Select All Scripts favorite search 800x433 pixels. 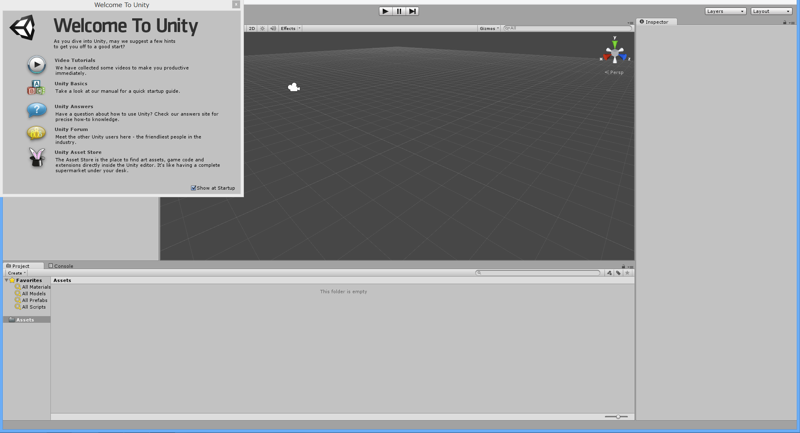31,307
